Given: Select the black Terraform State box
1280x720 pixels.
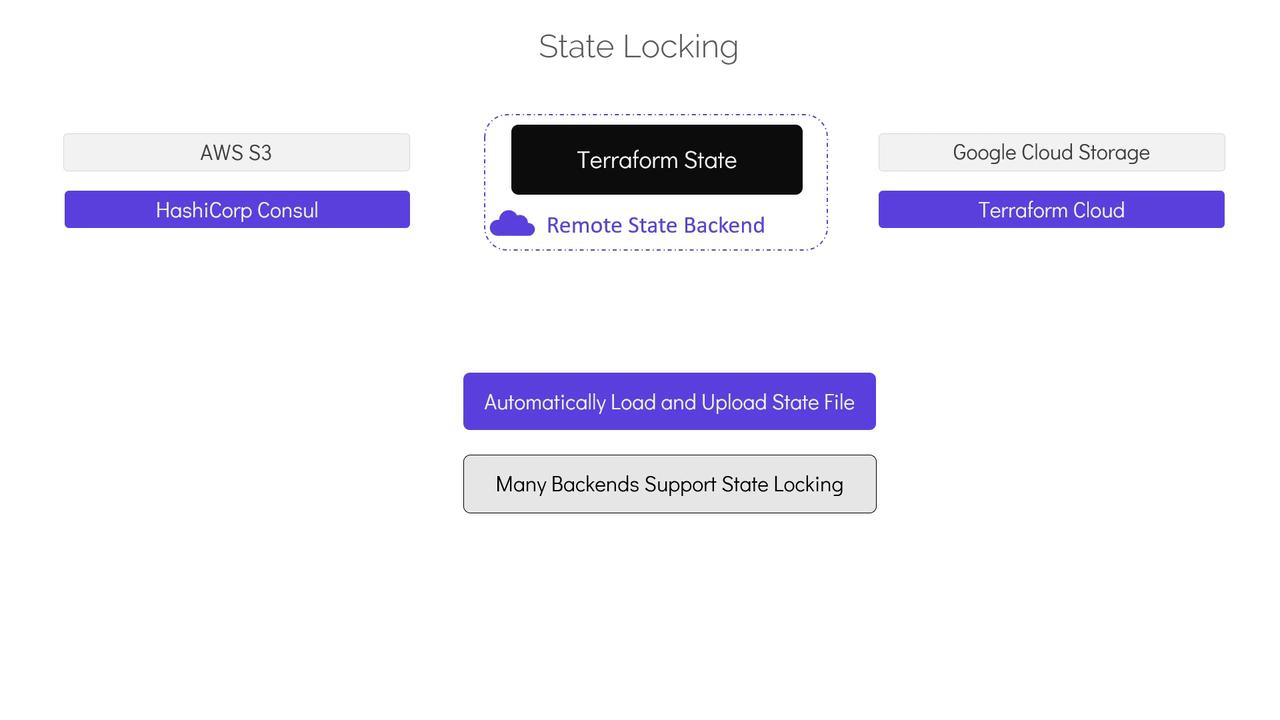Looking at the screenshot, I should pyautogui.click(x=656, y=160).
